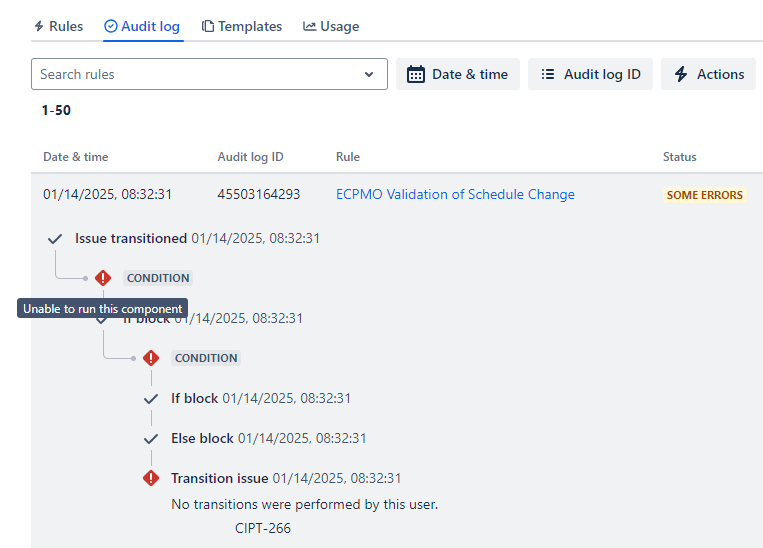
Task: Click the lightning bolt icon beside Rules
Action: (x=39, y=26)
